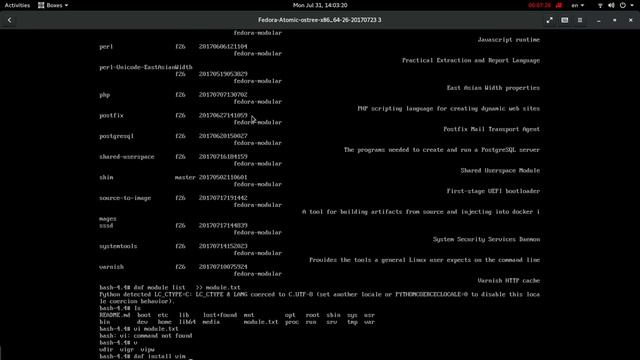Click the 'sssd' module name

point(106,226)
